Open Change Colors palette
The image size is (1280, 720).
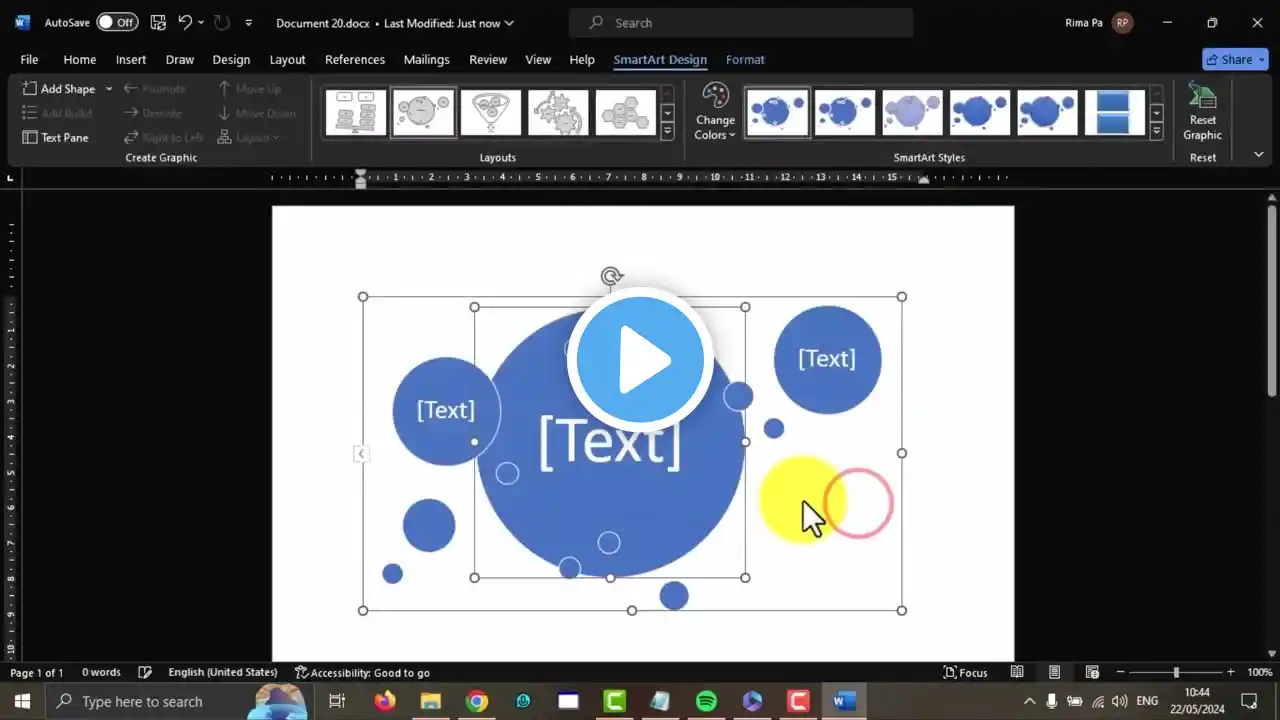pos(715,112)
